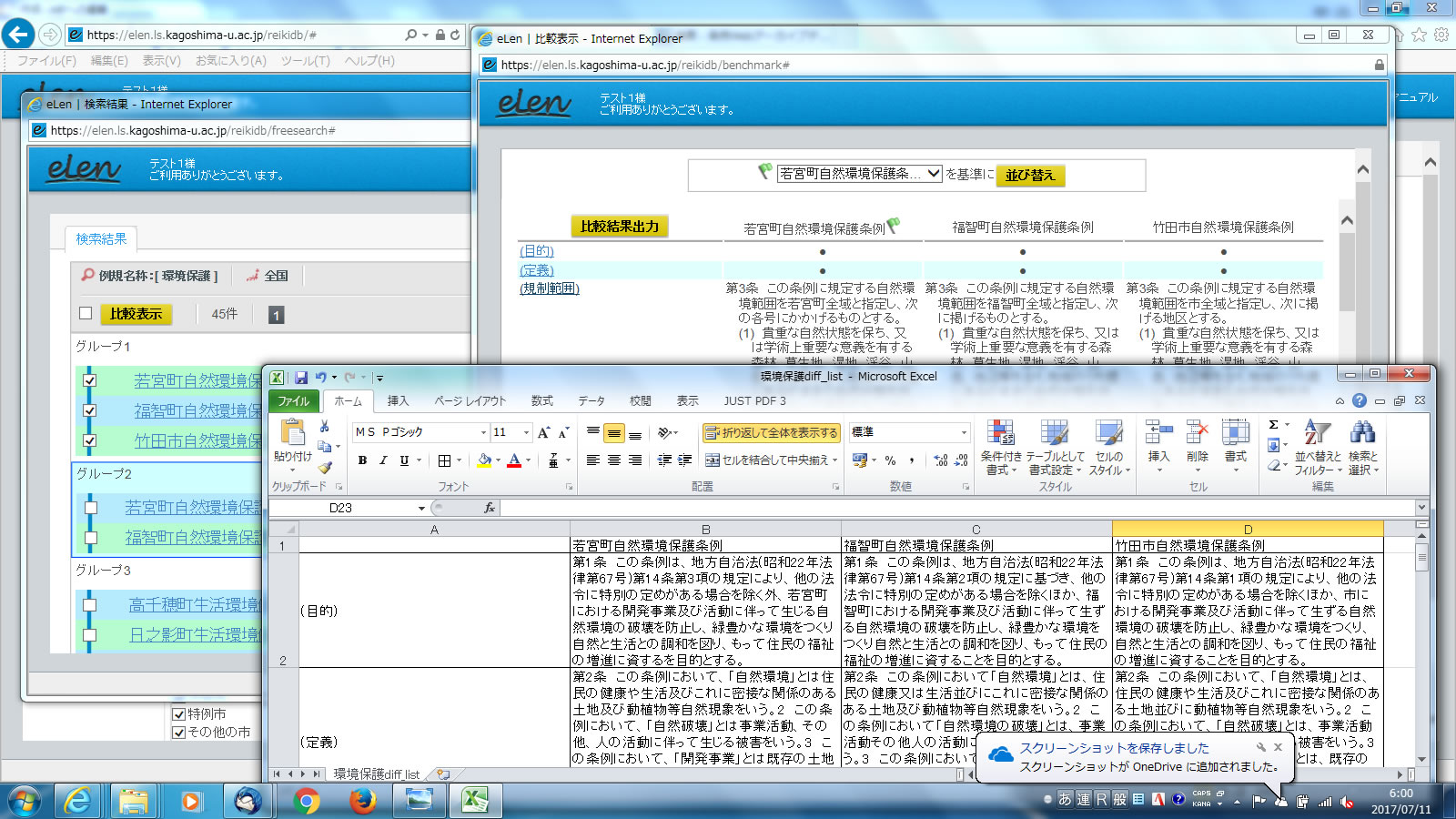Open 若宮町自然環境保護条 base ordinance dropdown
This screenshot has height=819, width=1456.
click(x=859, y=174)
